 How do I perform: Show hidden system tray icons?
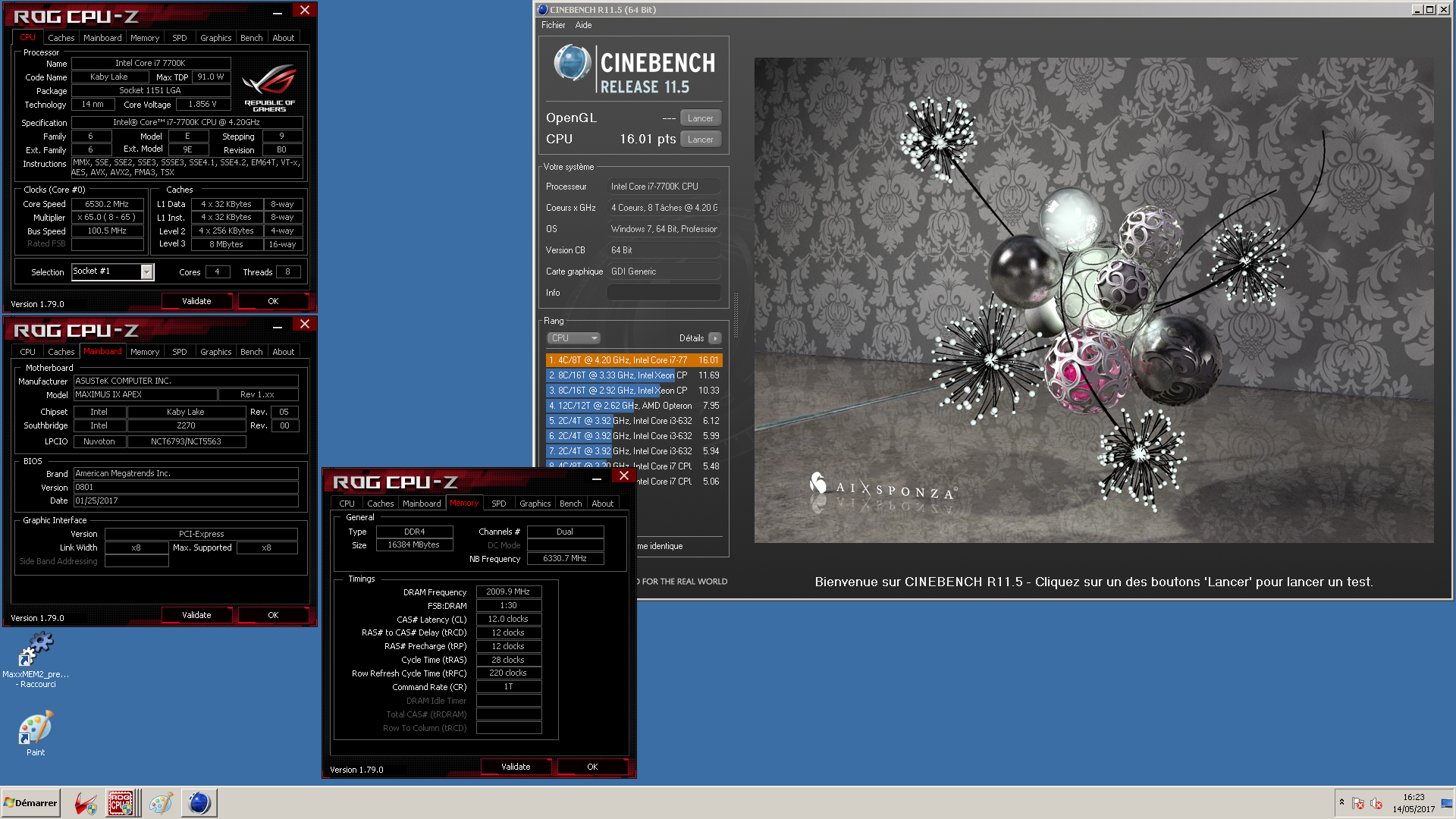pyautogui.click(x=1341, y=802)
